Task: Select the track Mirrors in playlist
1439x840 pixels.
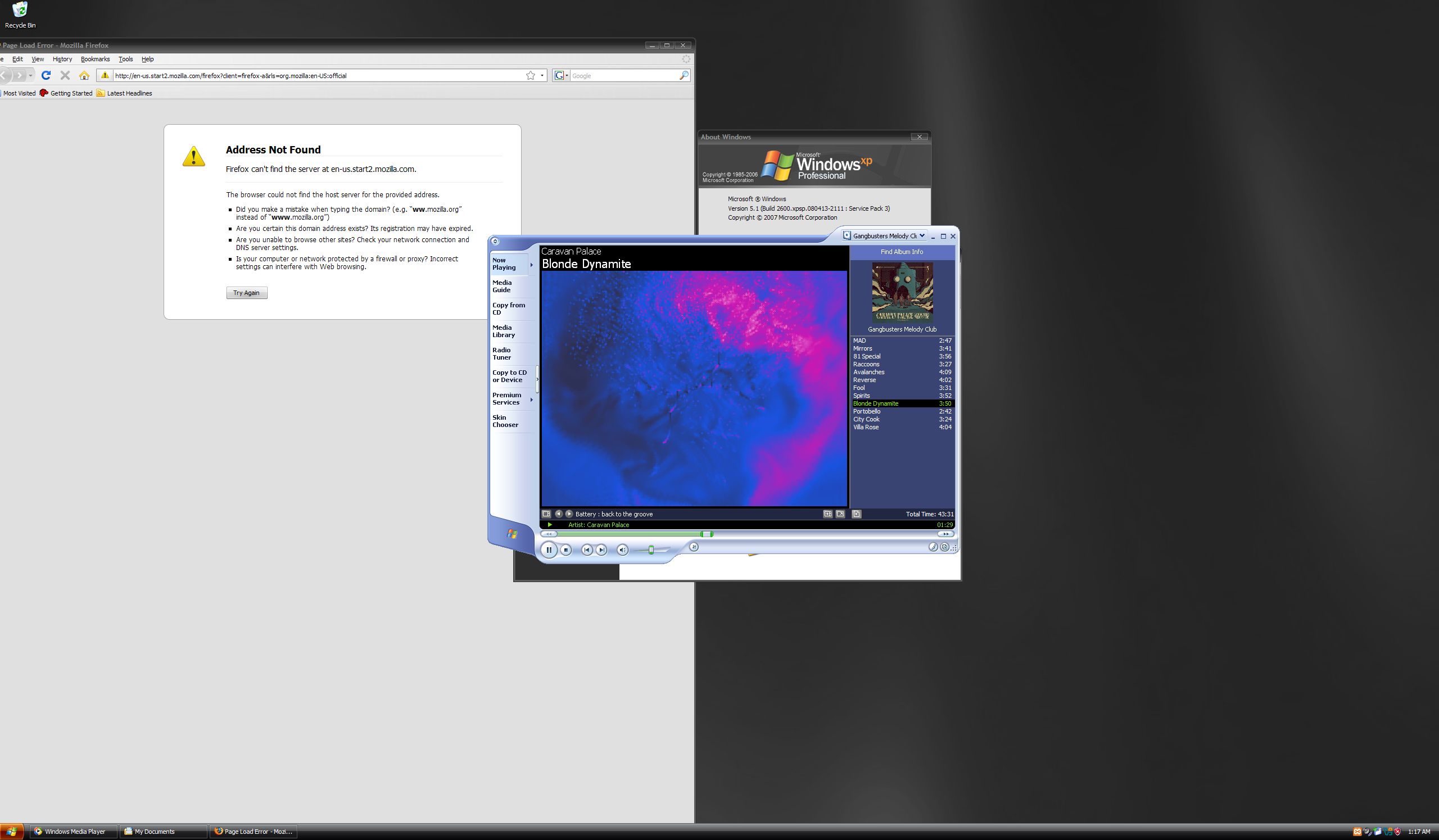Action: point(902,349)
